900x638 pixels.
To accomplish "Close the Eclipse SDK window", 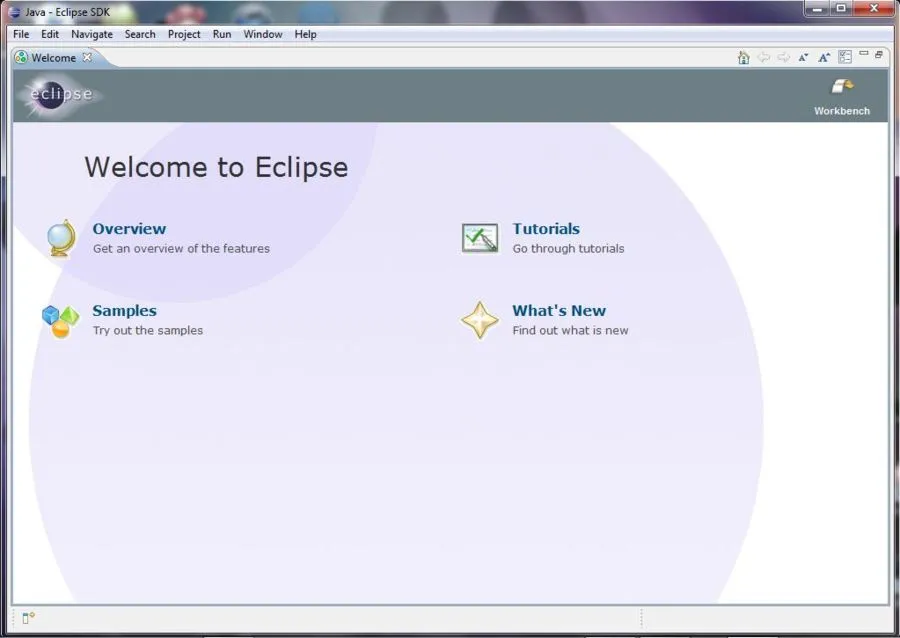I will pos(874,9).
